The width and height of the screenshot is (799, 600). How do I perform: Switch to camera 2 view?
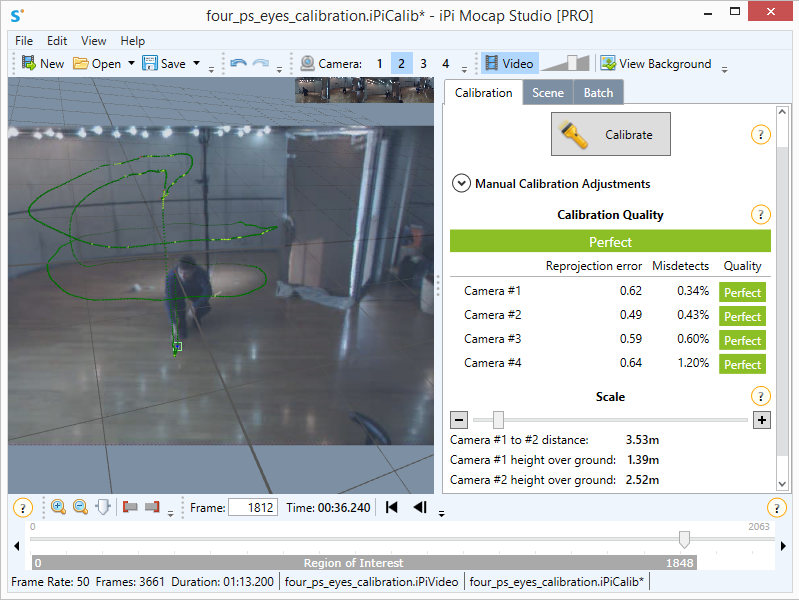pos(402,63)
